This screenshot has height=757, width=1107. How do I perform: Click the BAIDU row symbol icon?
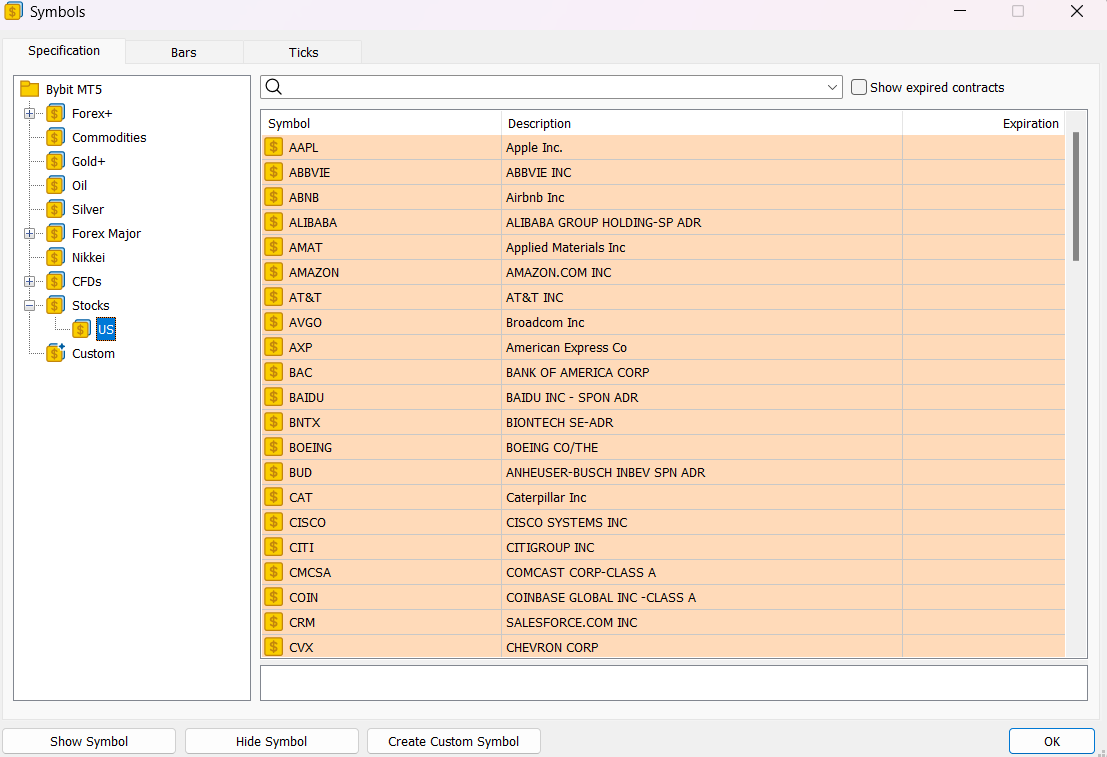[273, 397]
